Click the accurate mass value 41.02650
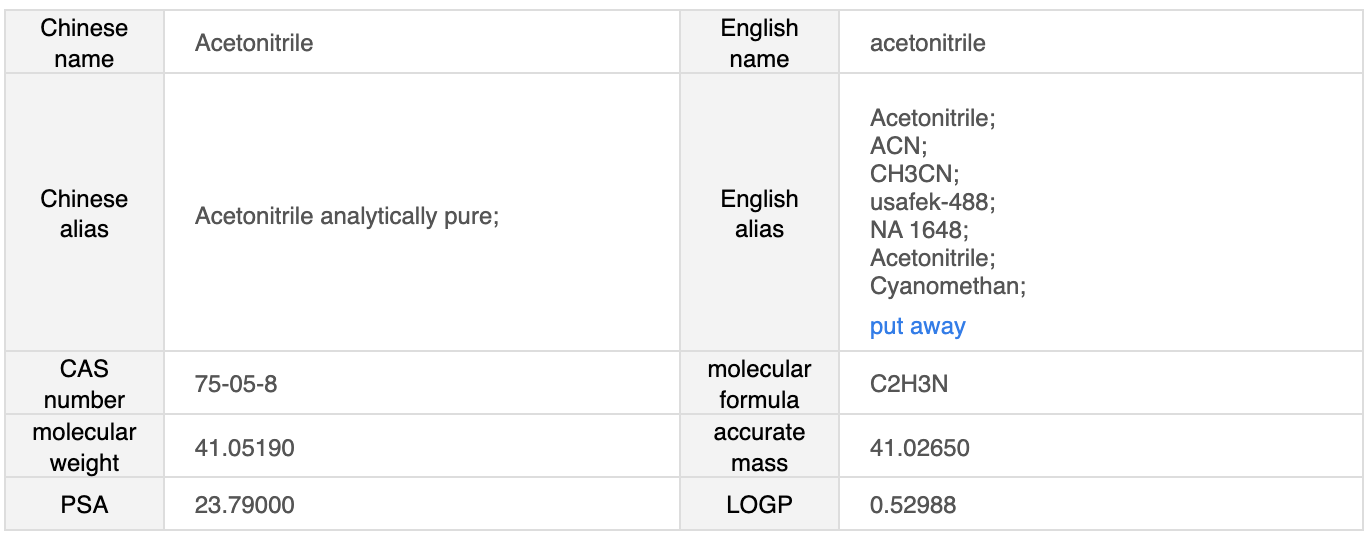The width and height of the screenshot is (1370, 540). click(920, 448)
